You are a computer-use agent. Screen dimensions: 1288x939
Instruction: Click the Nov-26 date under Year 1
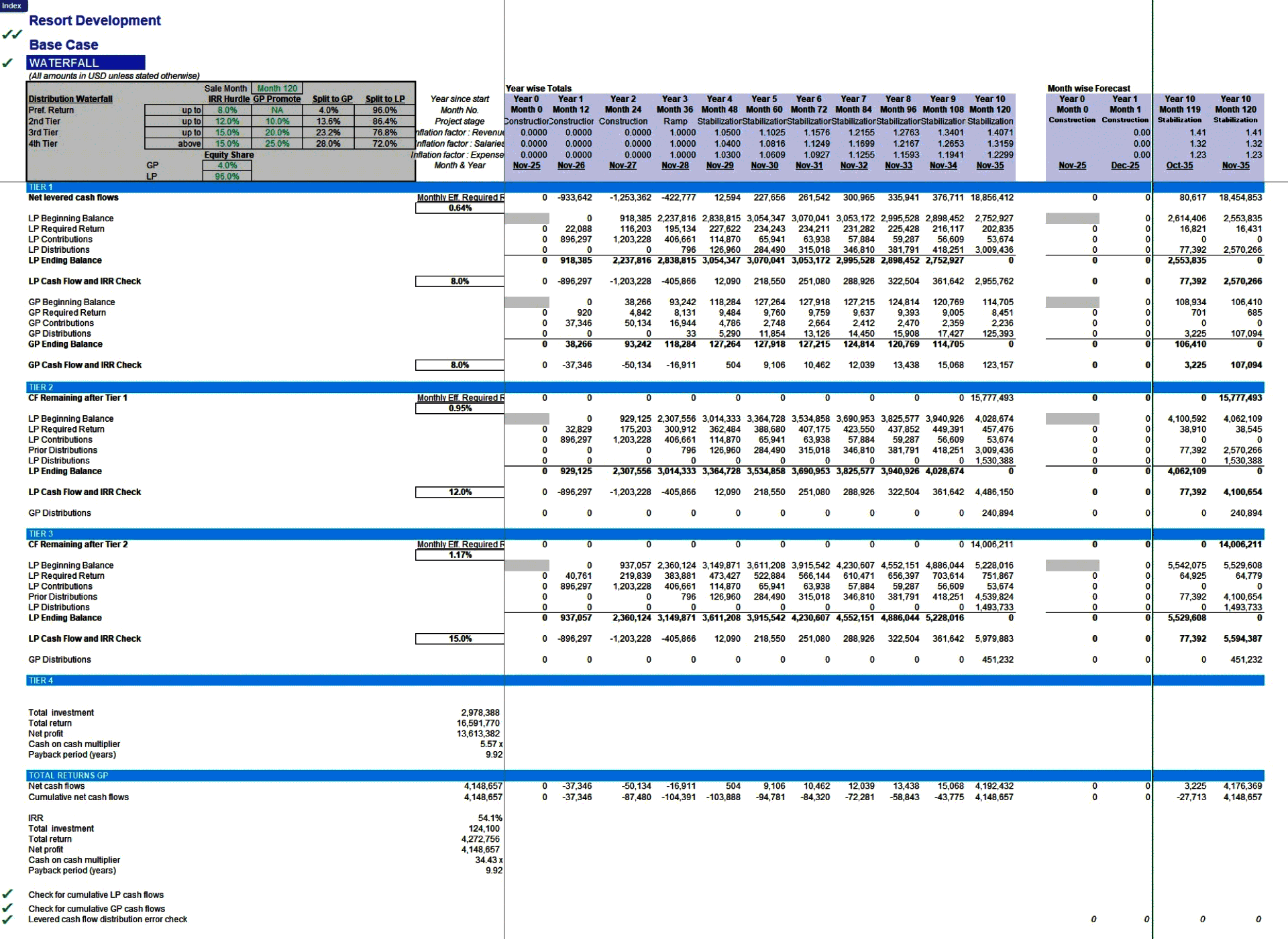click(571, 166)
